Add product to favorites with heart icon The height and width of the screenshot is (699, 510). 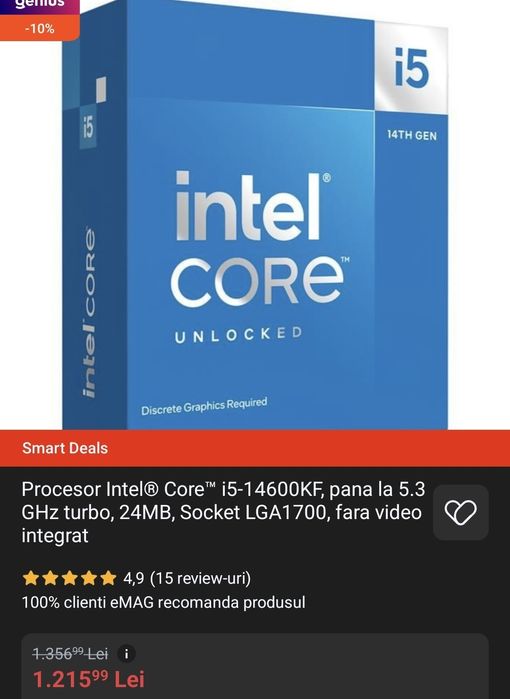461,512
